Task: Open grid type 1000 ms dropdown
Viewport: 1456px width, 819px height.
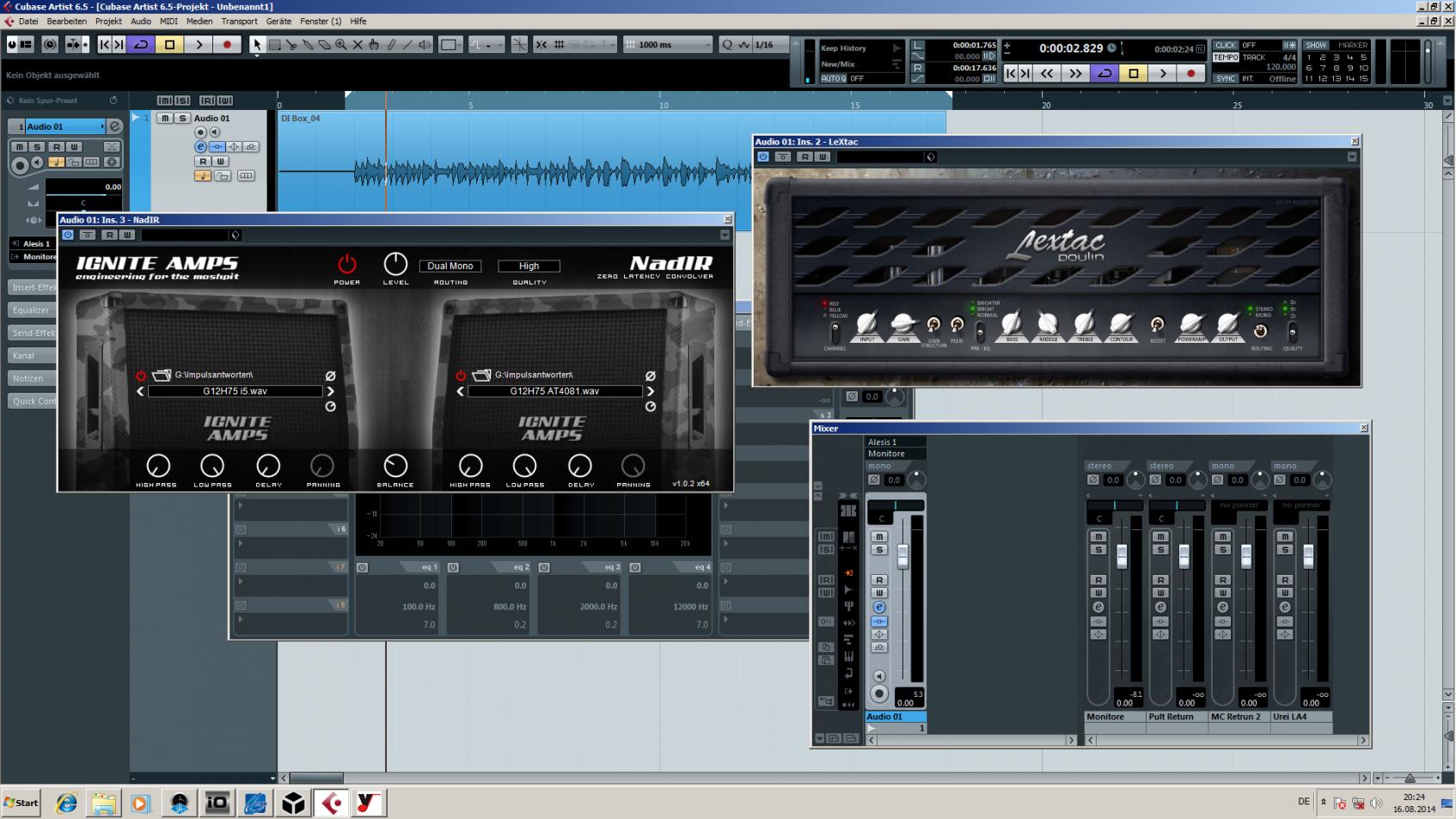Action: (x=668, y=45)
